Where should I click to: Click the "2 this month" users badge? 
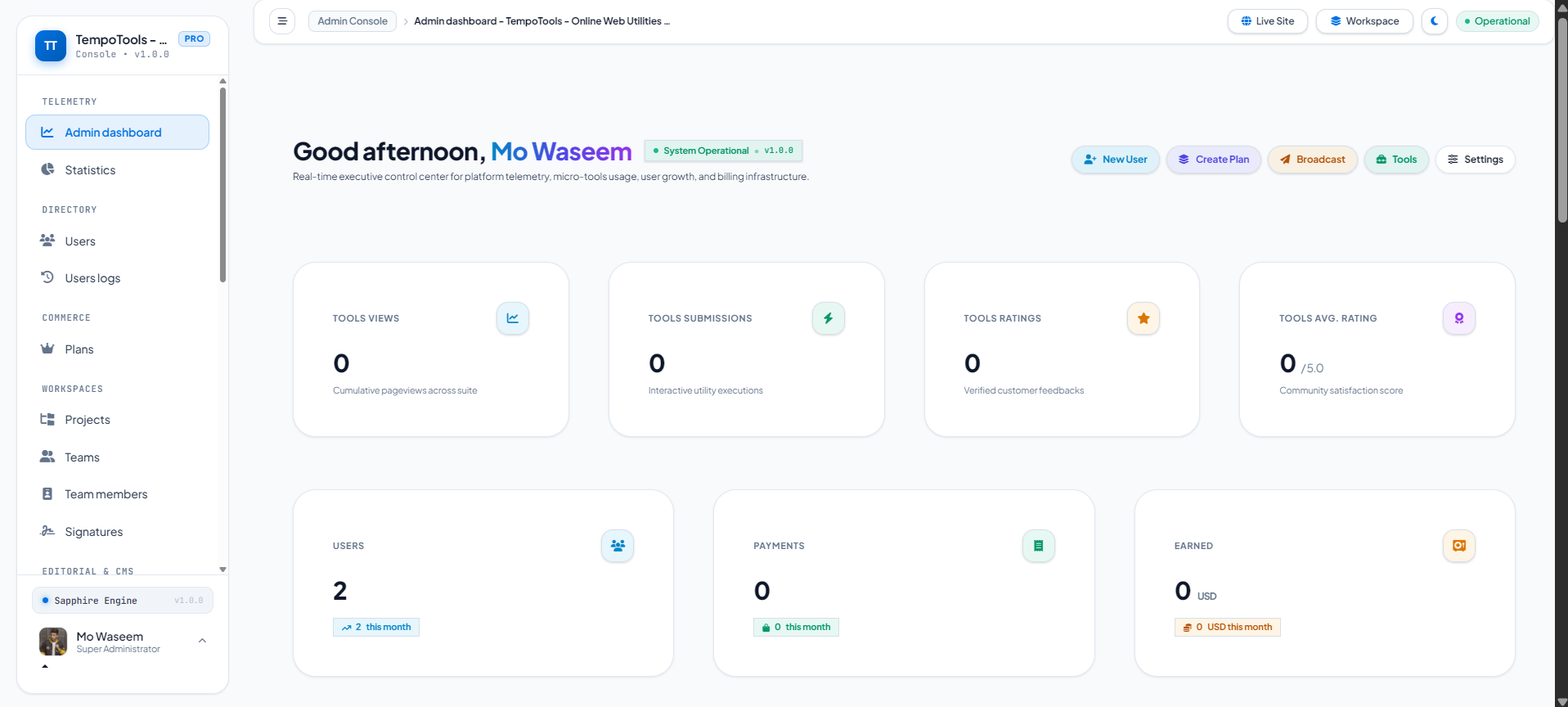tap(376, 628)
